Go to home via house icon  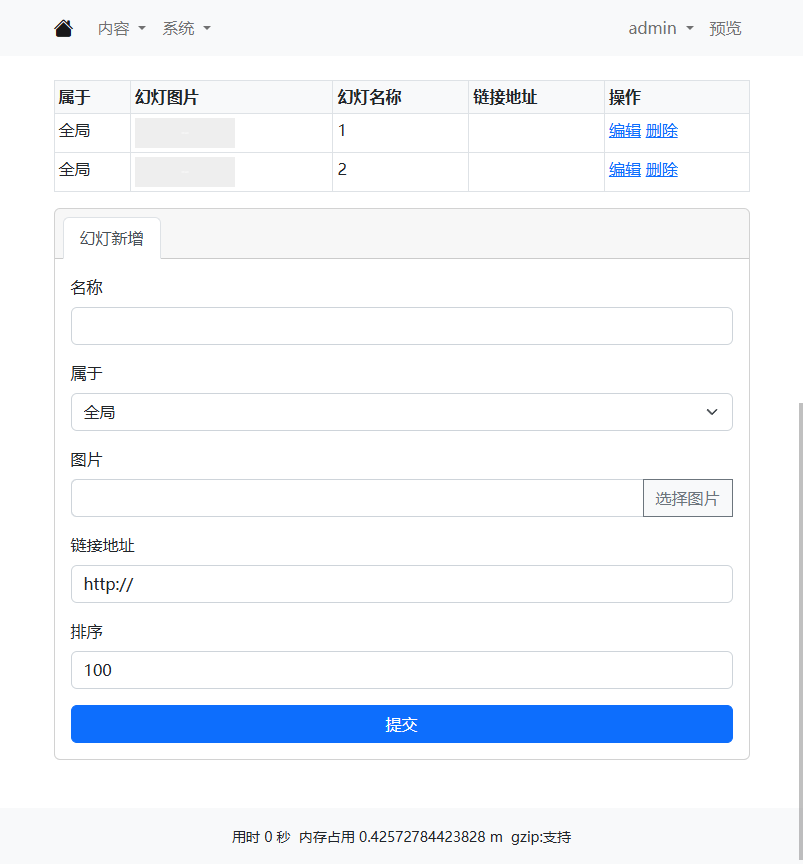63,28
